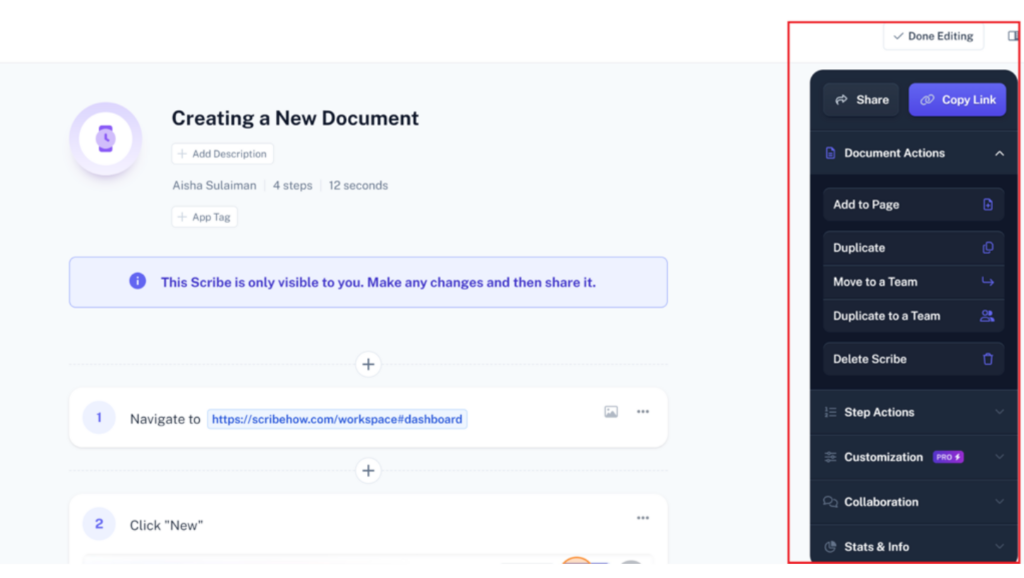
Task: Open the scribehow.com dashboard link
Action: point(337,419)
